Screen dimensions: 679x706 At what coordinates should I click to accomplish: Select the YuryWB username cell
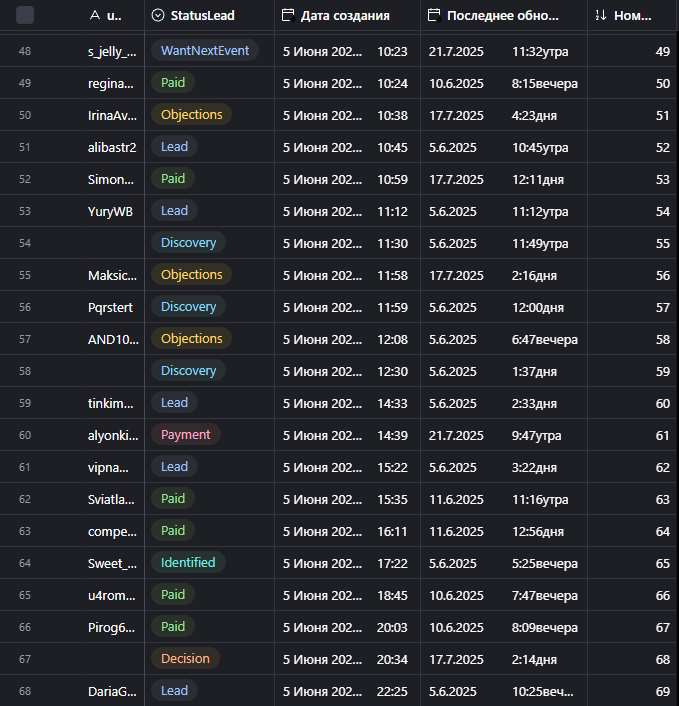(x=110, y=211)
